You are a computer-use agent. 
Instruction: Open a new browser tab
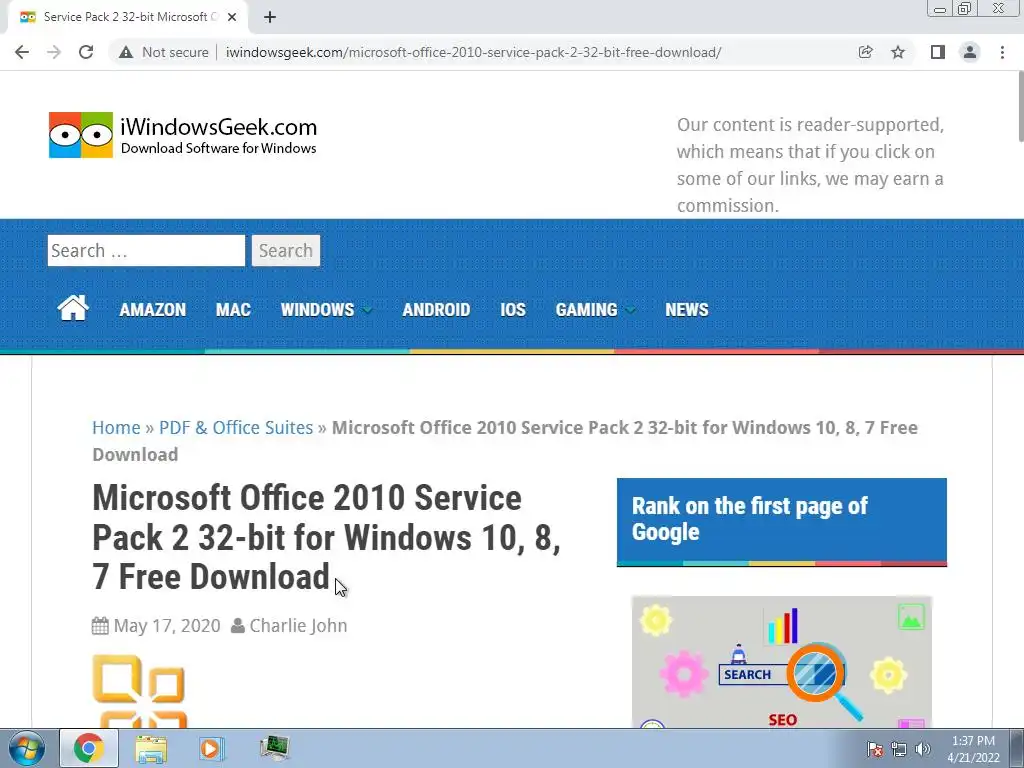pyautogui.click(x=270, y=17)
